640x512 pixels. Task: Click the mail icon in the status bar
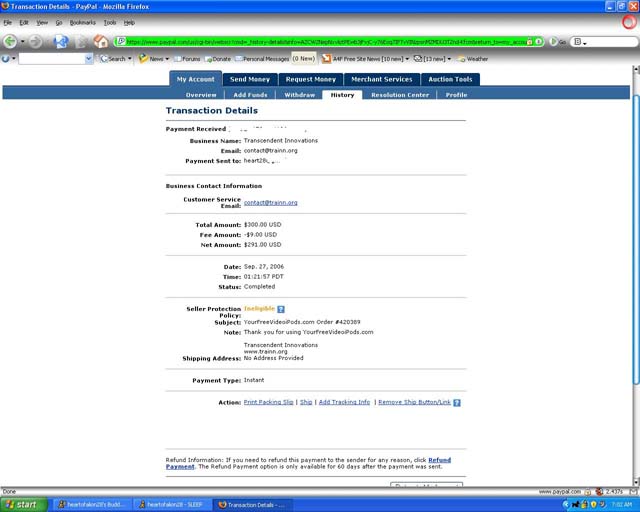tap(633, 492)
